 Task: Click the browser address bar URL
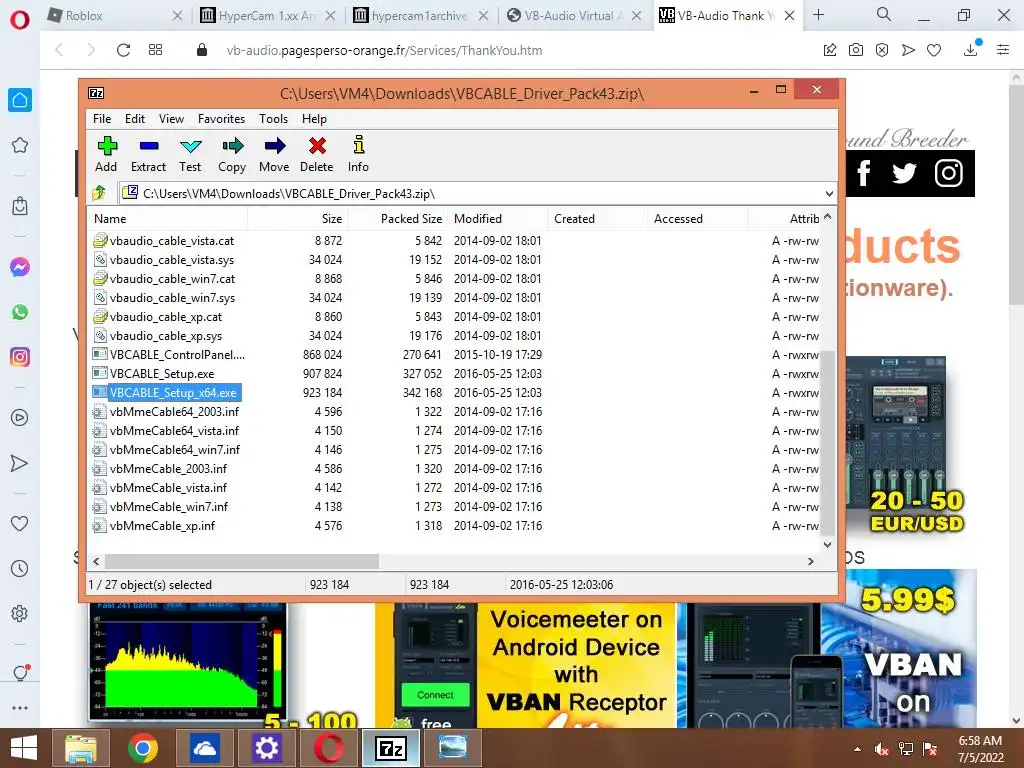[x=385, y=50]
